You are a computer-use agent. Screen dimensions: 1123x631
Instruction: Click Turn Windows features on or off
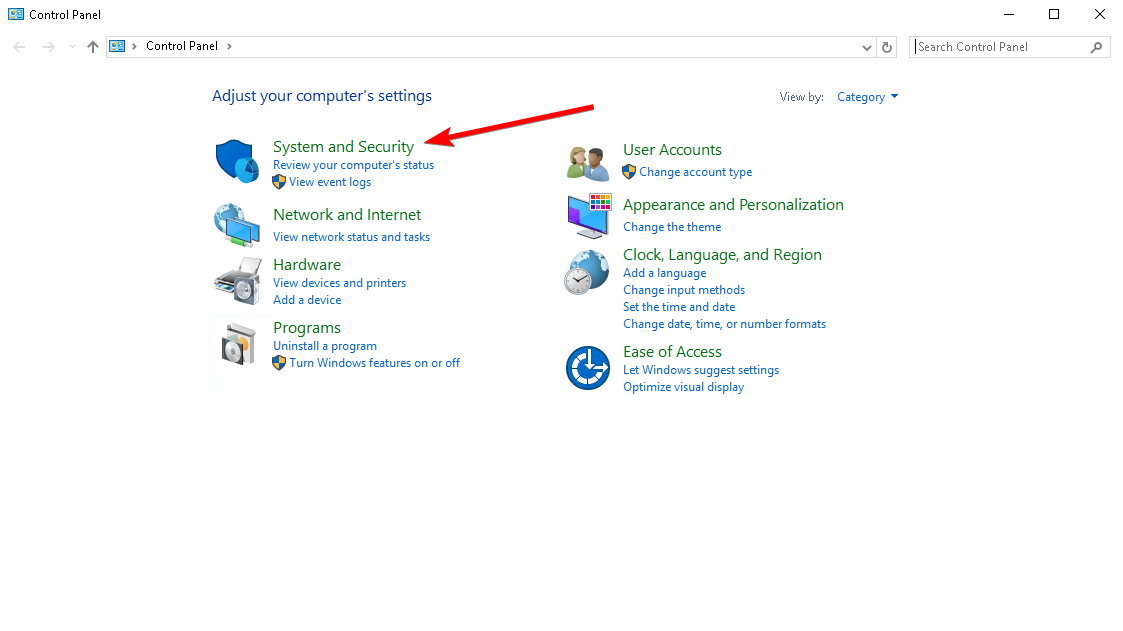[375, 362]
